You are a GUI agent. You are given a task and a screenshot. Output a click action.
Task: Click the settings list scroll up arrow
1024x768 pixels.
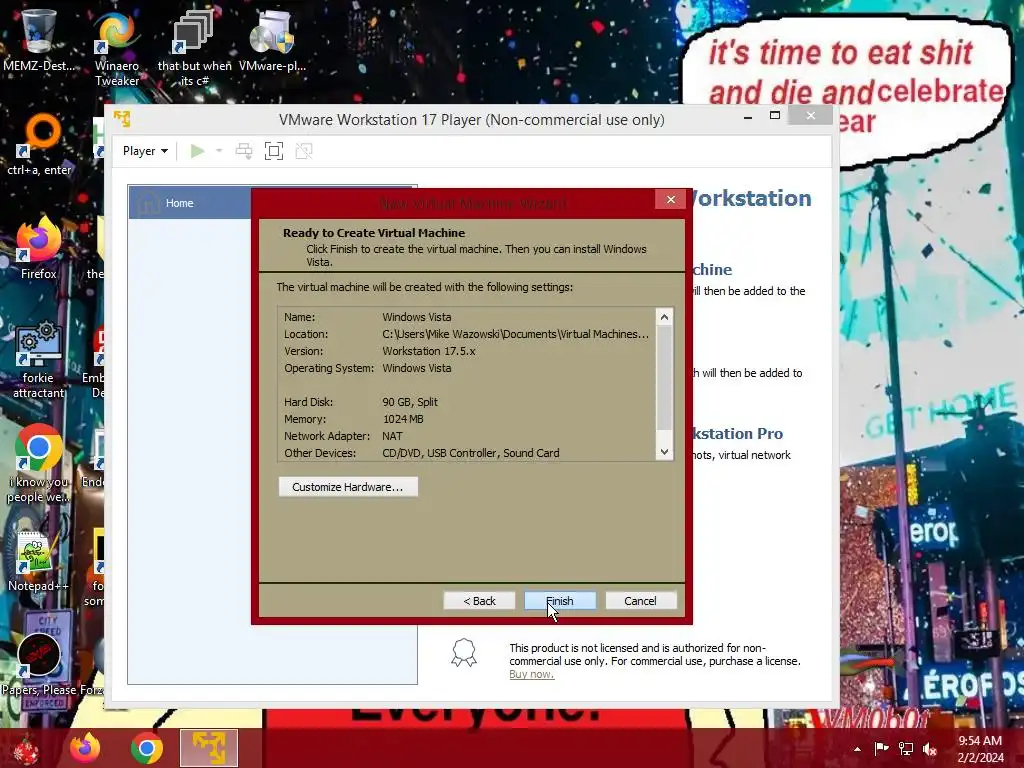[664, 317]
